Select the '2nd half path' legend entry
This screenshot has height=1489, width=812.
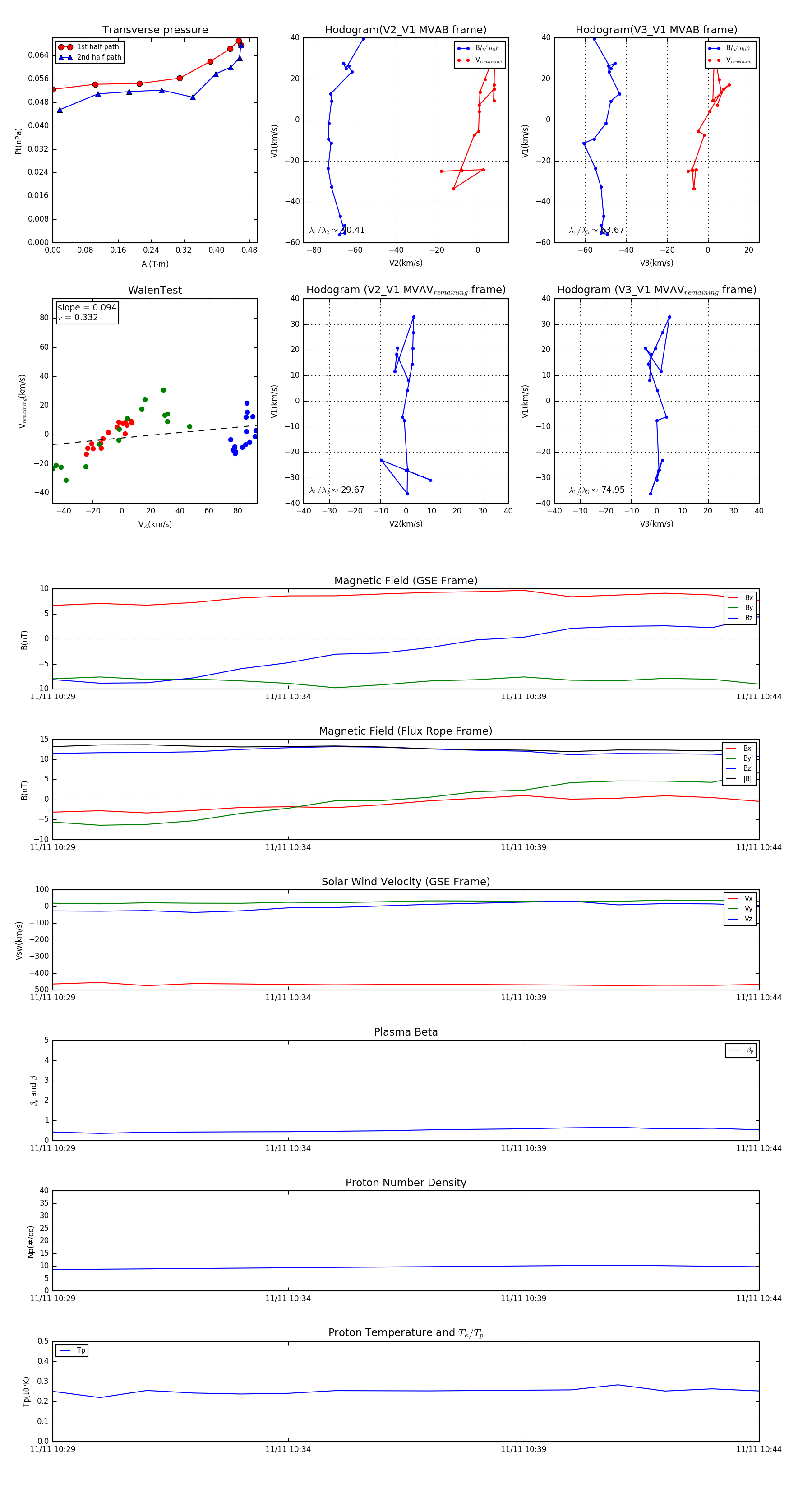90,57
